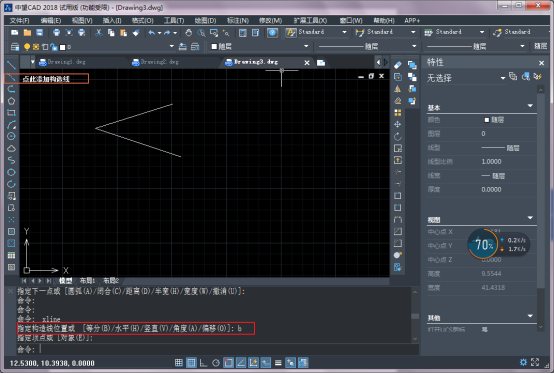This screenshot has width=554, height=374.
Task: Click the Rotate tool icon
Action: pos(398,136)
